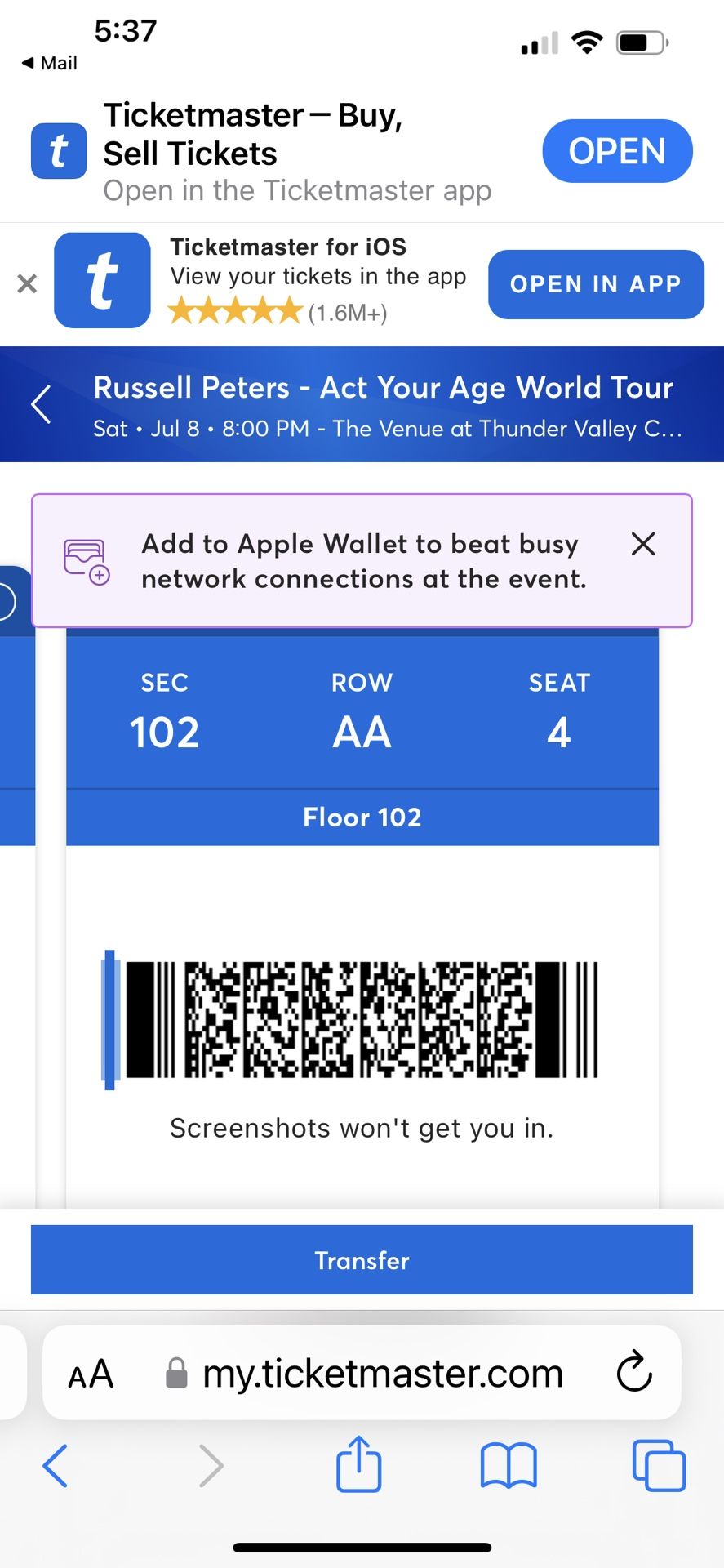Tap the OPEN button for Ticketmaster app

pyautogui.click(x=617, y=151)
